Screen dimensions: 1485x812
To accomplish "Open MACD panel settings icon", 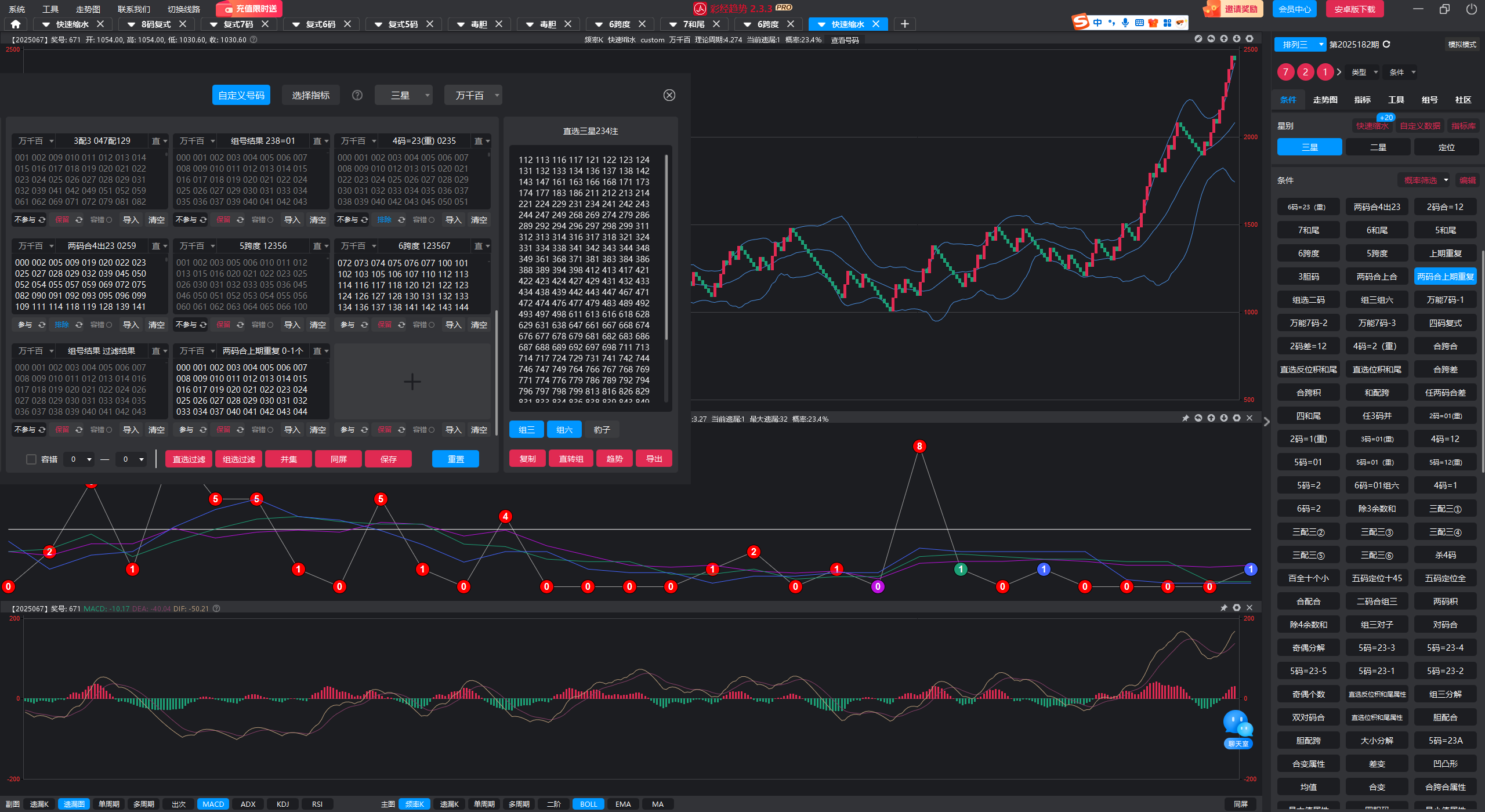I will pos(1237,608).
